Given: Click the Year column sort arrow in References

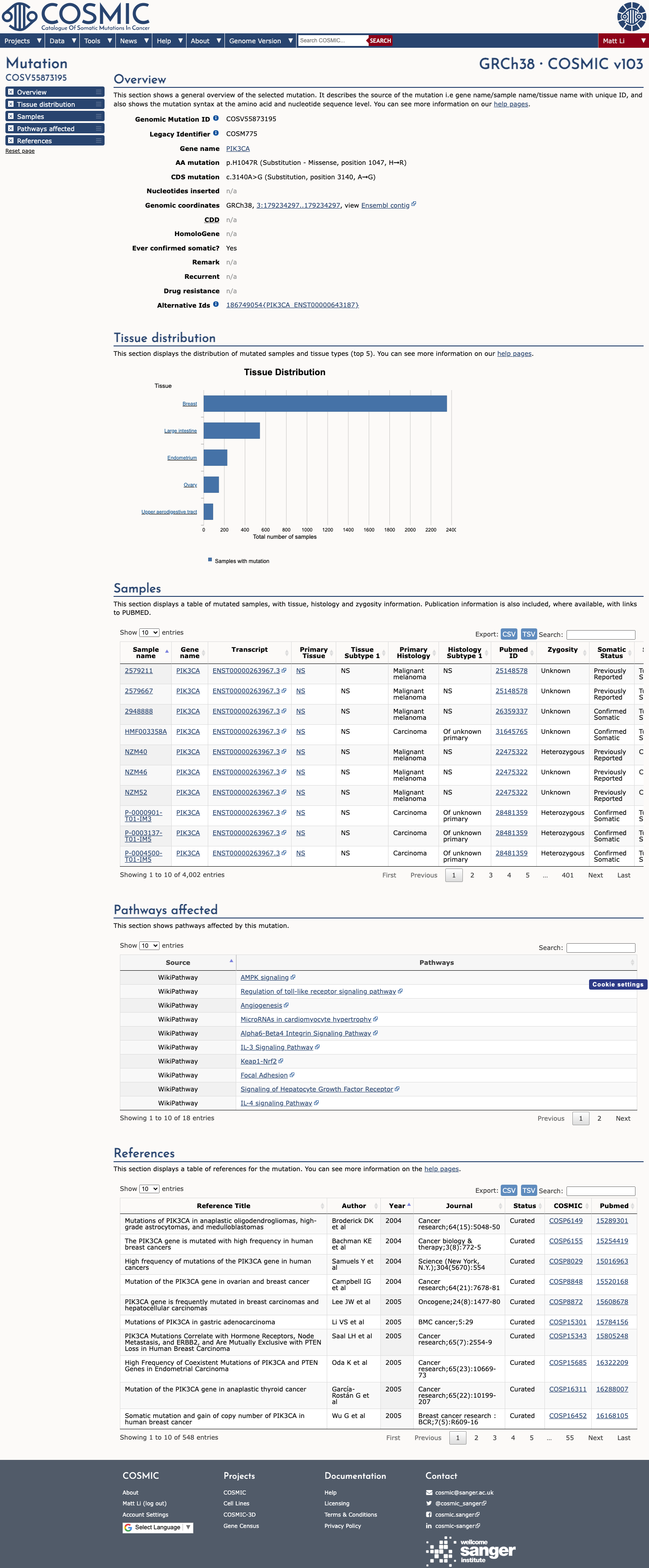Looking at the screenshot, I should coord(409,1204).
